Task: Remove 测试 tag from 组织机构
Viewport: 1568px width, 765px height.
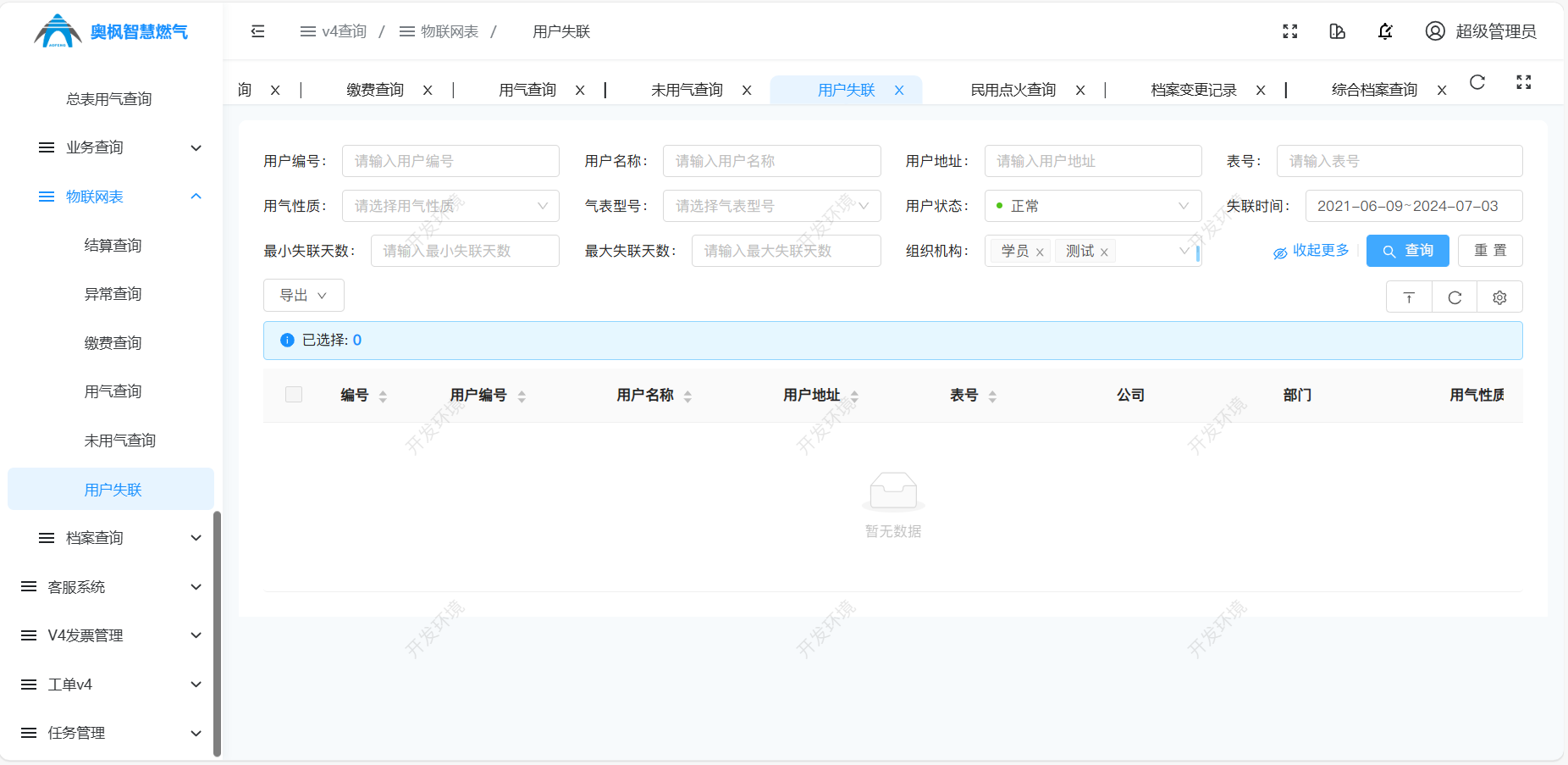Action: click(1104, 252)
